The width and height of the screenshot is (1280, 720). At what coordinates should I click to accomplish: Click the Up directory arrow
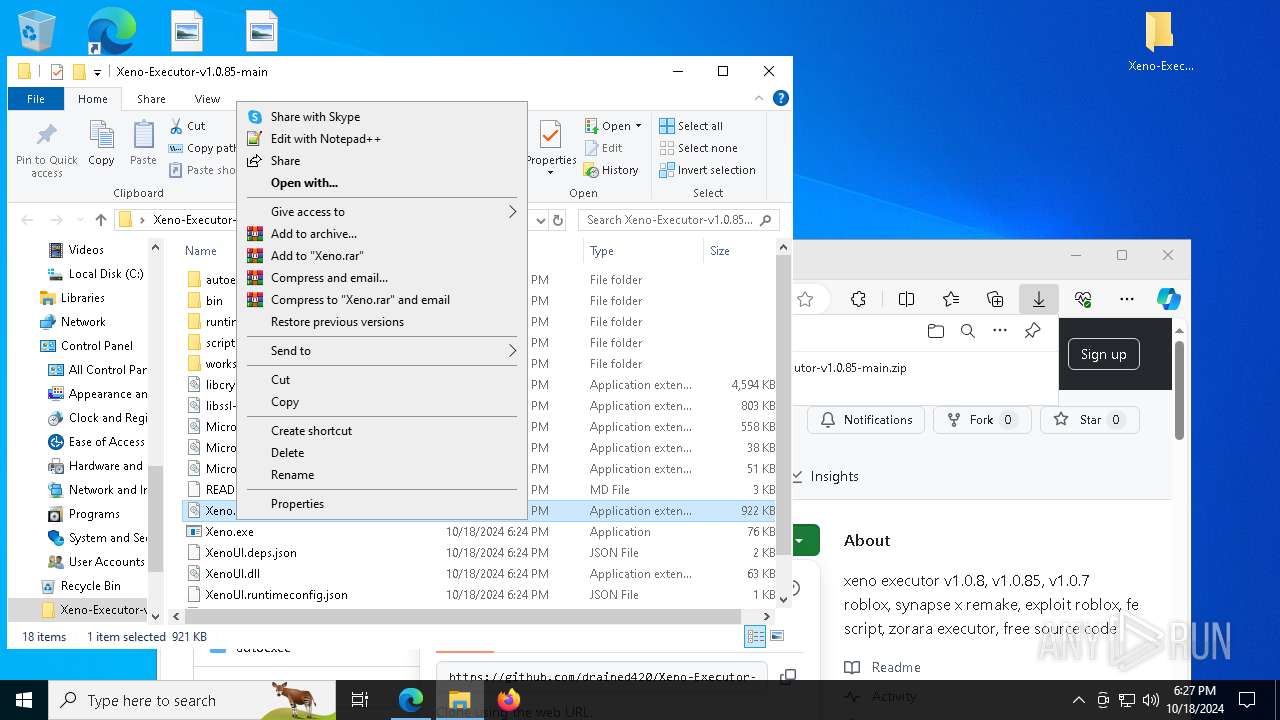tap(101, 220)
